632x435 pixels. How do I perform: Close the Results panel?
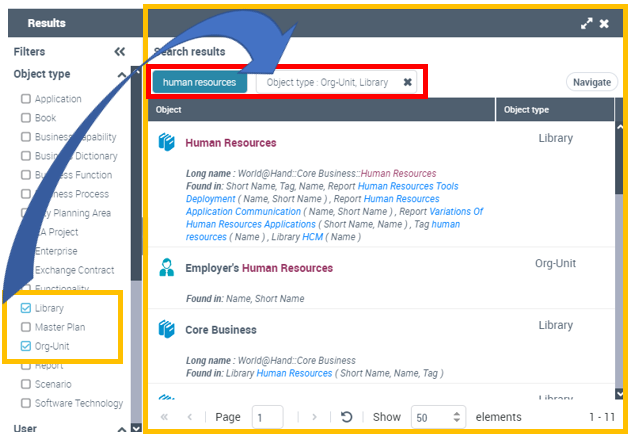[x=604, y=23]
